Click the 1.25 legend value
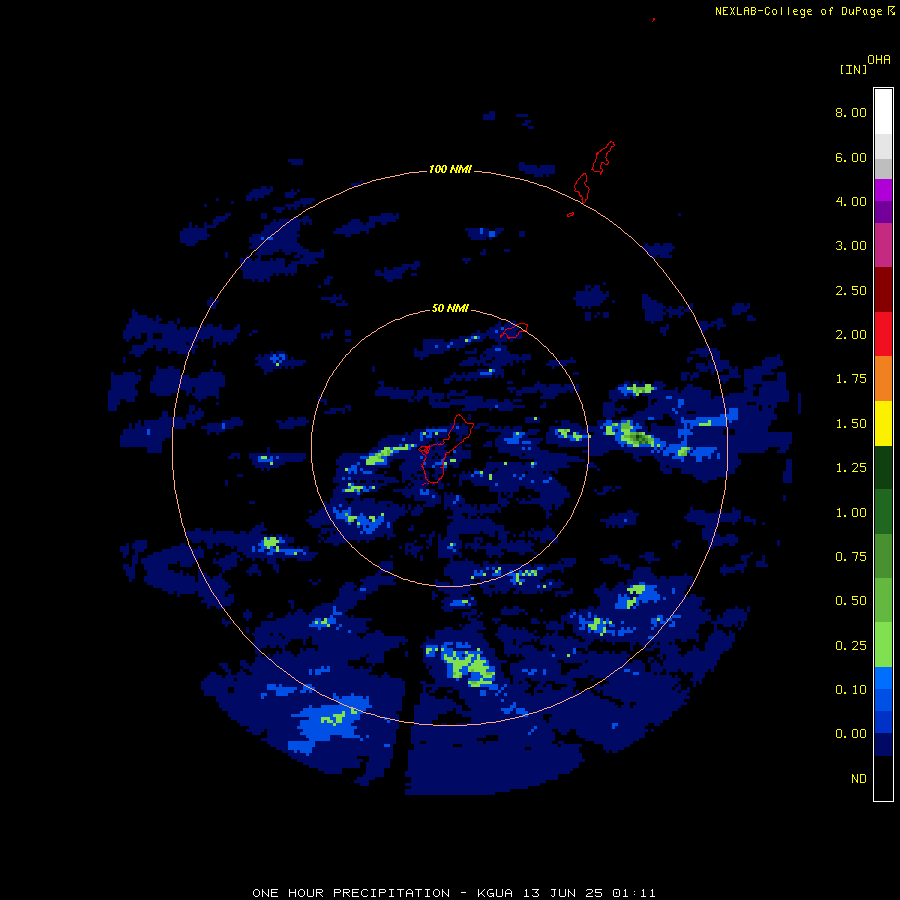 click(851, 468)
